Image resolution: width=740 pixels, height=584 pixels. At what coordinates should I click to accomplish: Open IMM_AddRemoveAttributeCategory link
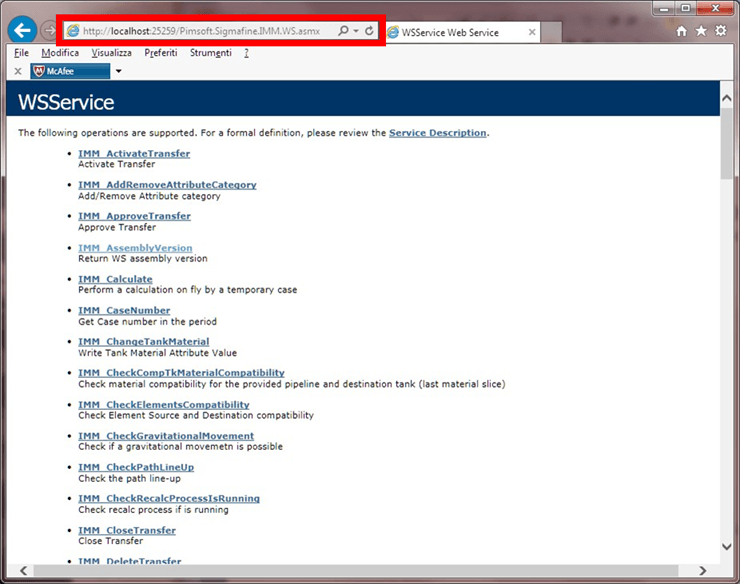[167, 185]
